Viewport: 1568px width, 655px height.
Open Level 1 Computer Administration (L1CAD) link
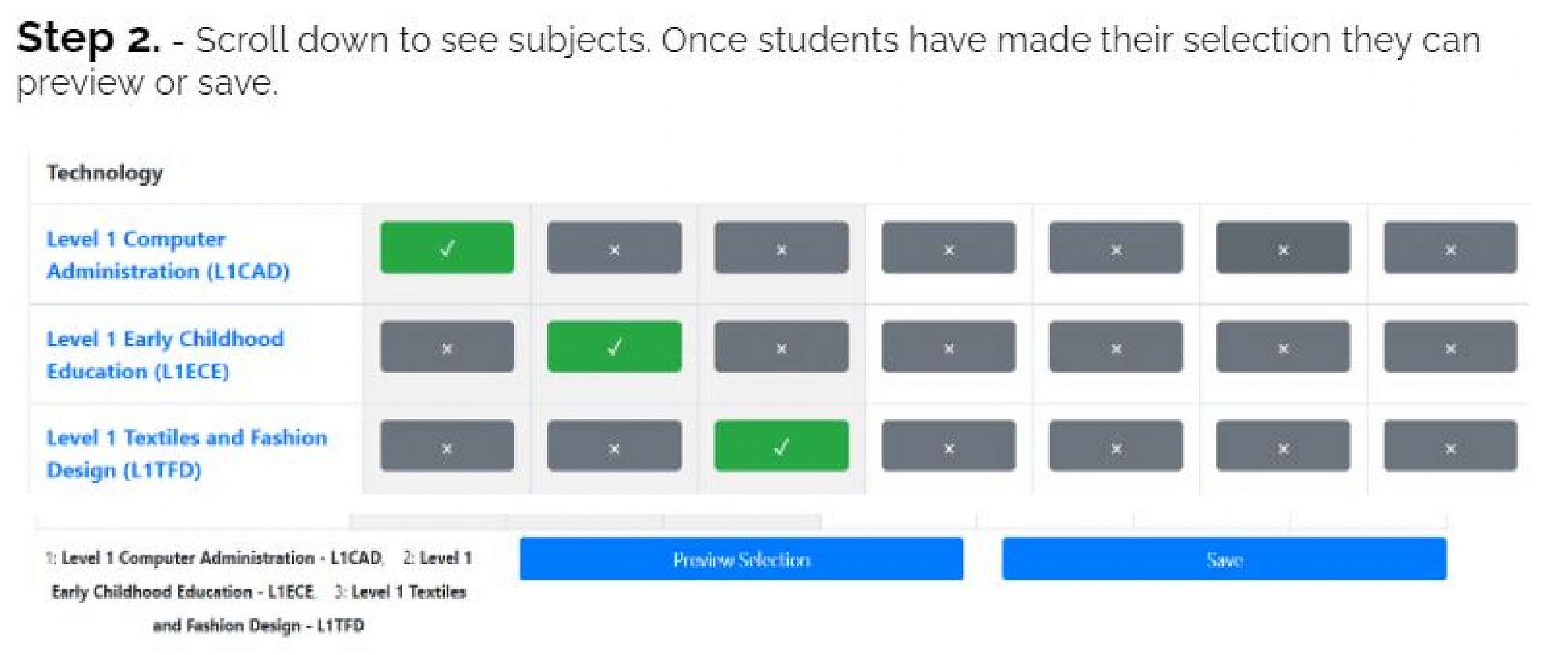pos(168,255)
